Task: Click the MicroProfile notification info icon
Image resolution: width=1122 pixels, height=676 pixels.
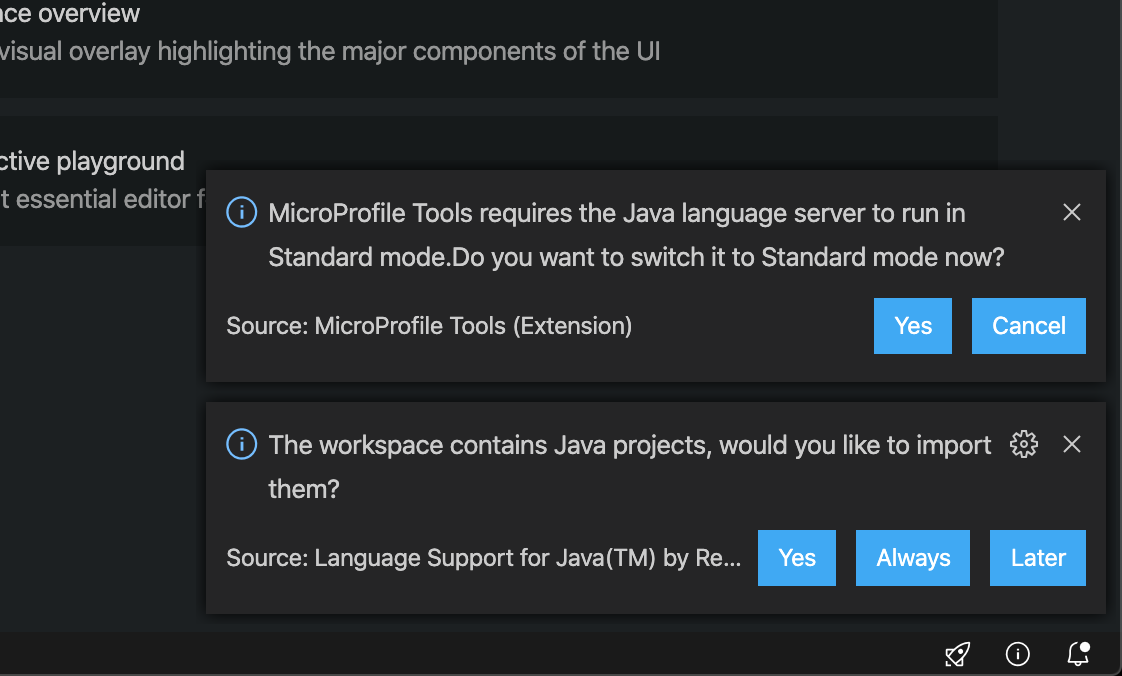Action: coord(241,212)
